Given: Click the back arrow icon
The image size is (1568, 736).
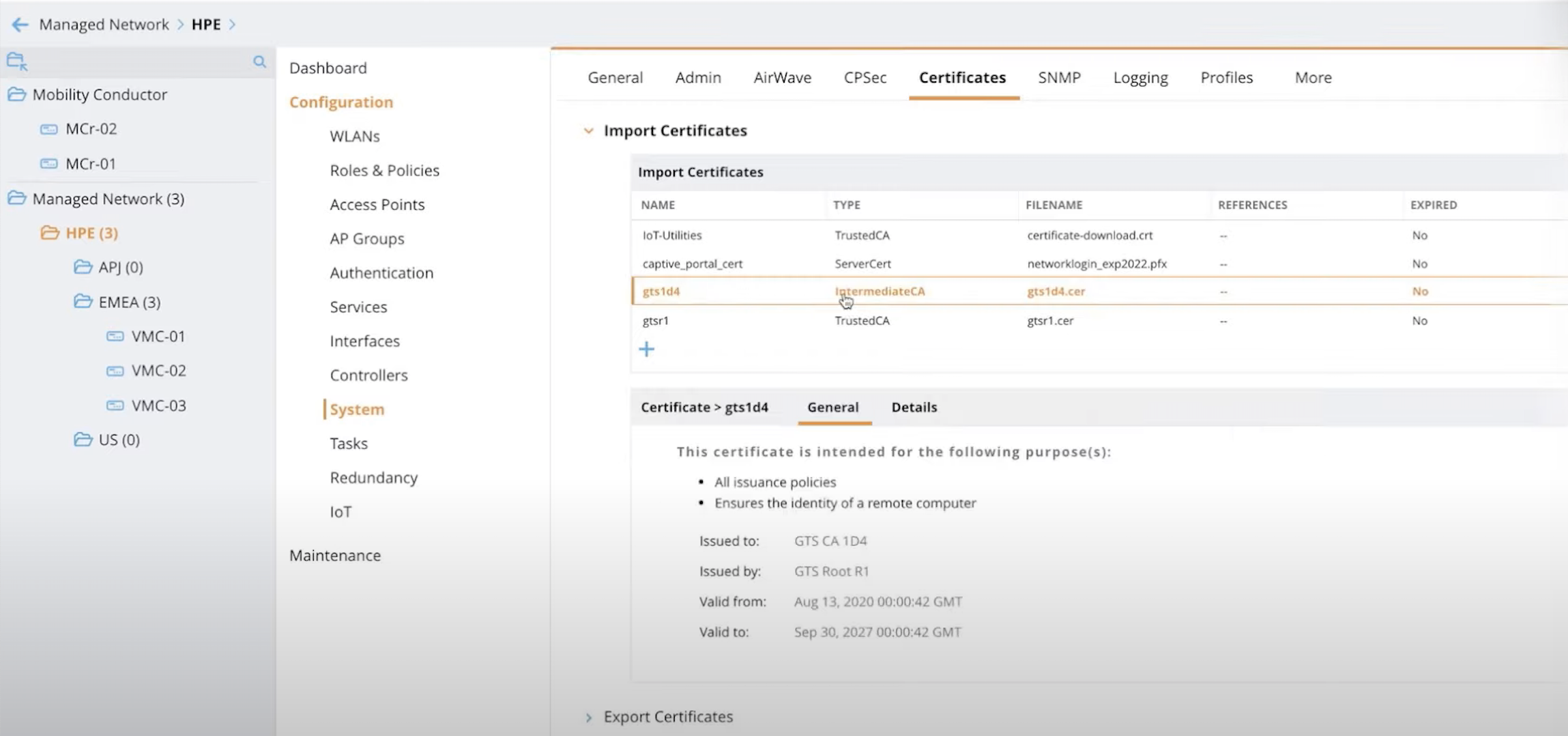Looking at the screenshot, I should (x=20, y=25).
